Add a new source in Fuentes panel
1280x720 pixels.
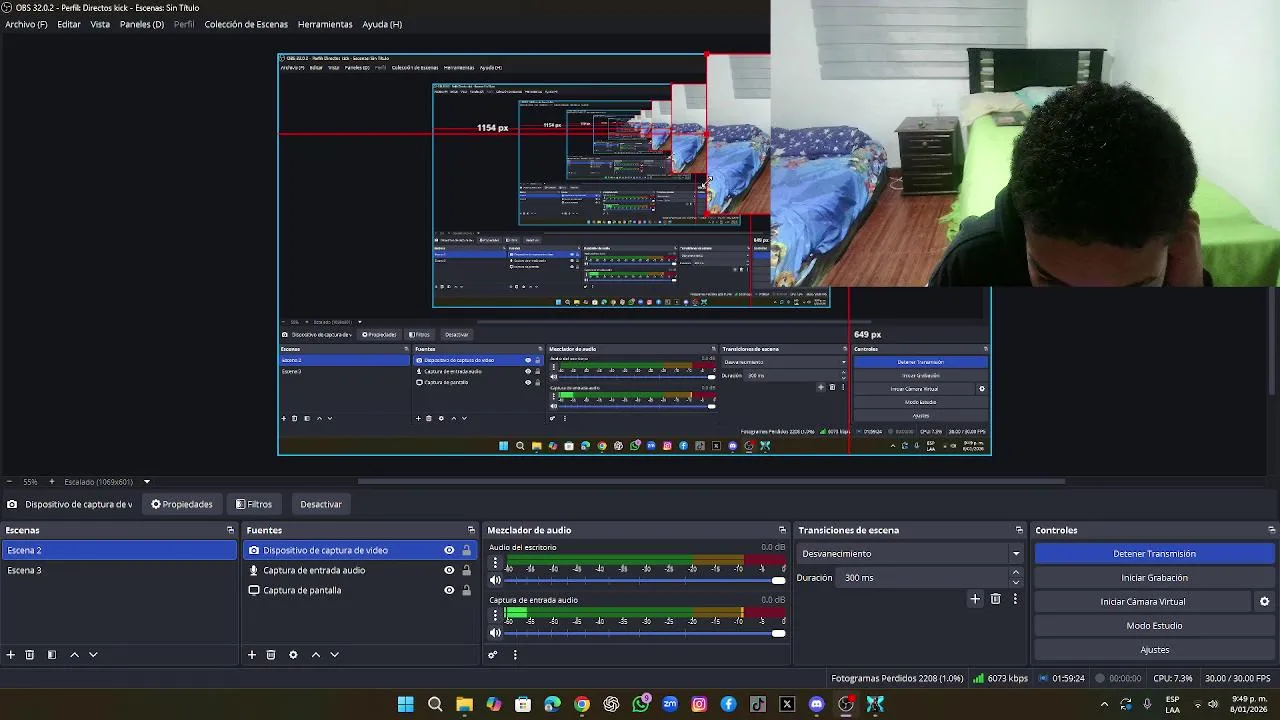click(x=252, y=655)
